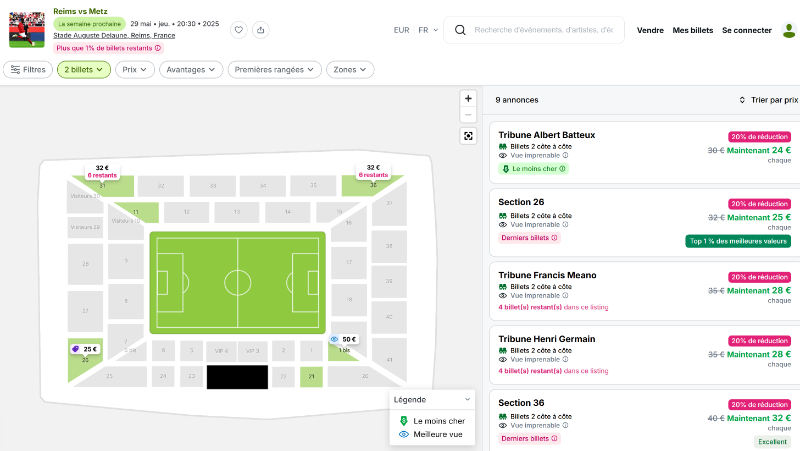Zoom out on the stadium map

(468, 115)
